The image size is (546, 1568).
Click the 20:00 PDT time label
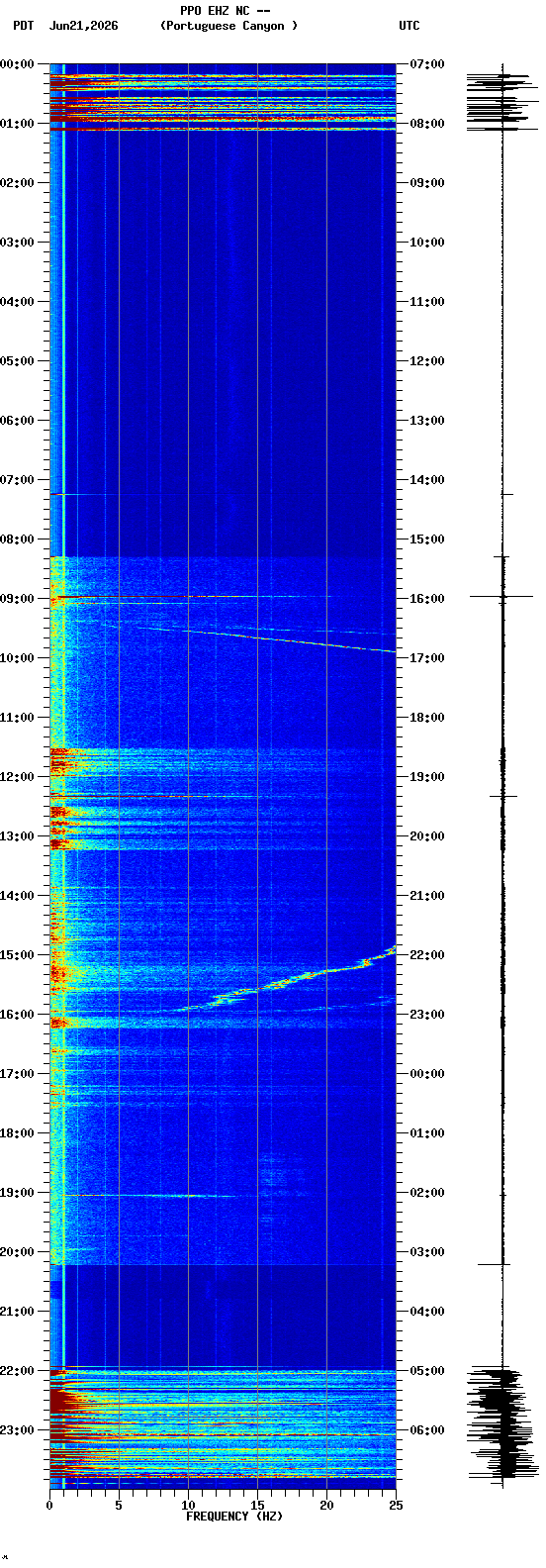tap(17, 1251)
